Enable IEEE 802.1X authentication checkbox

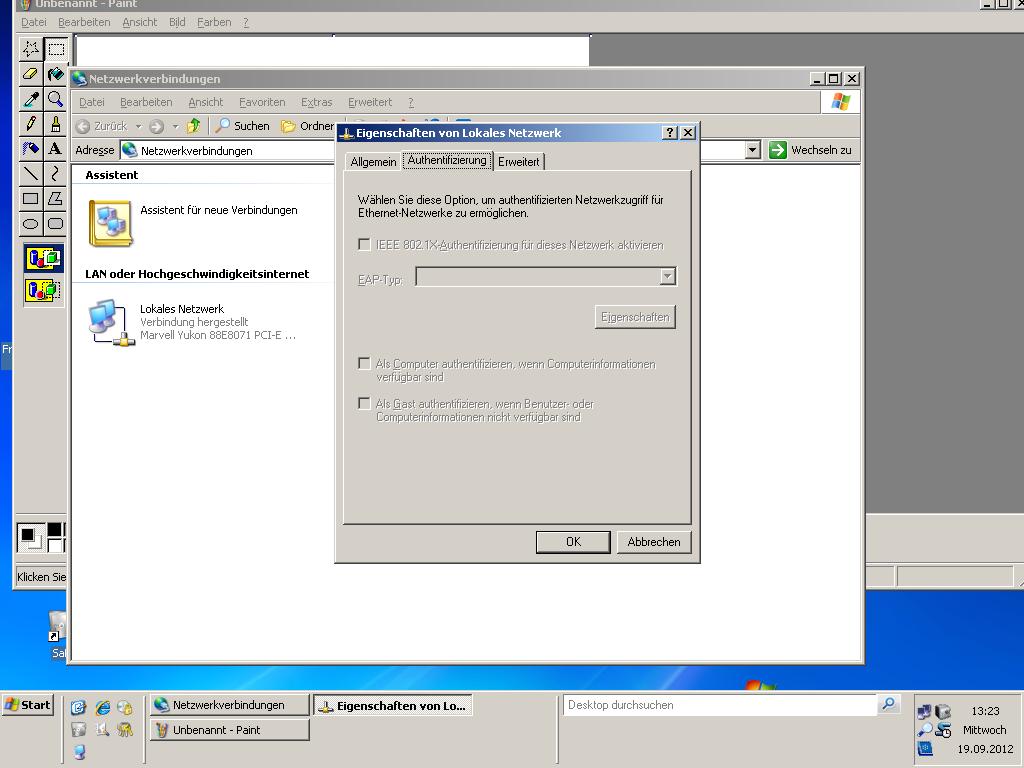pyautogui.click(x=364, y=244)
